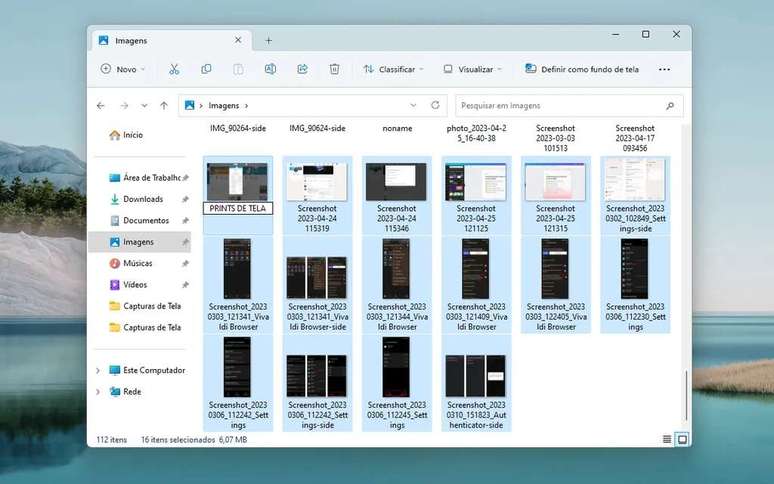The image size is (774, 484).
Task: Click the search magnifier icon
Action: pos(670,106)
